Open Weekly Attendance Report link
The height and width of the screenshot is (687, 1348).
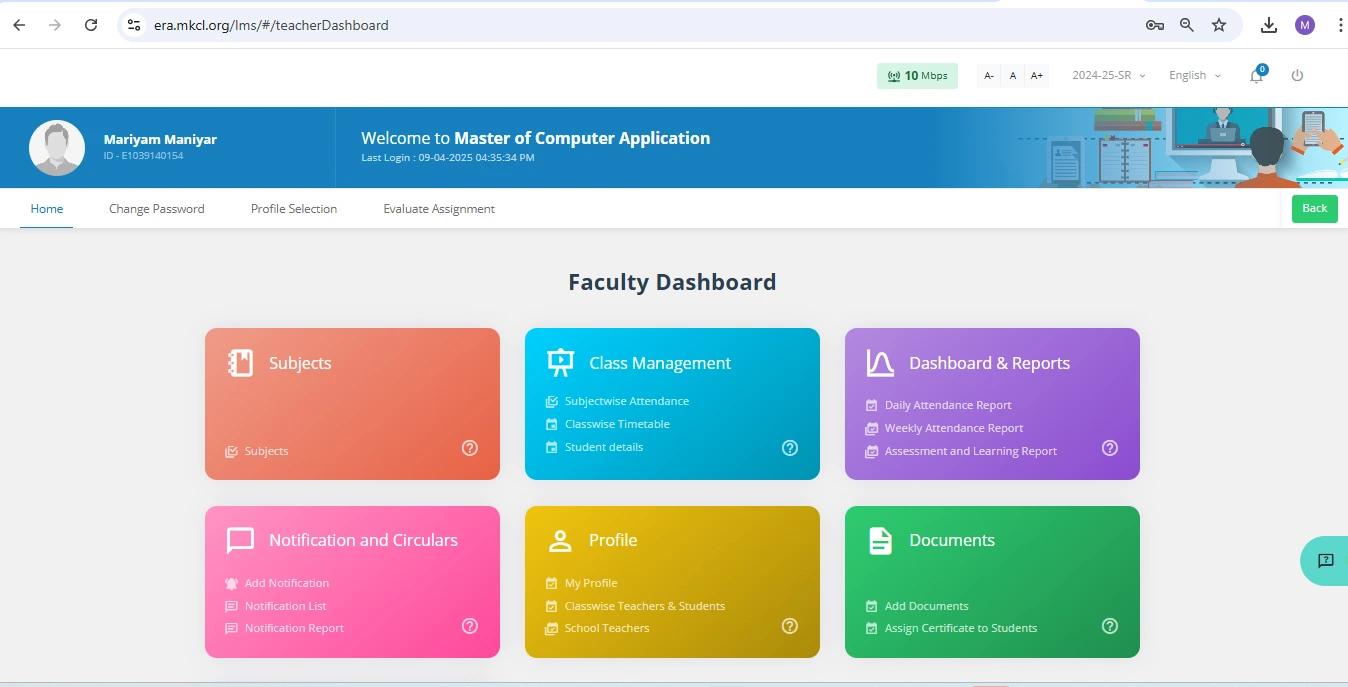[x=953, y=428]
